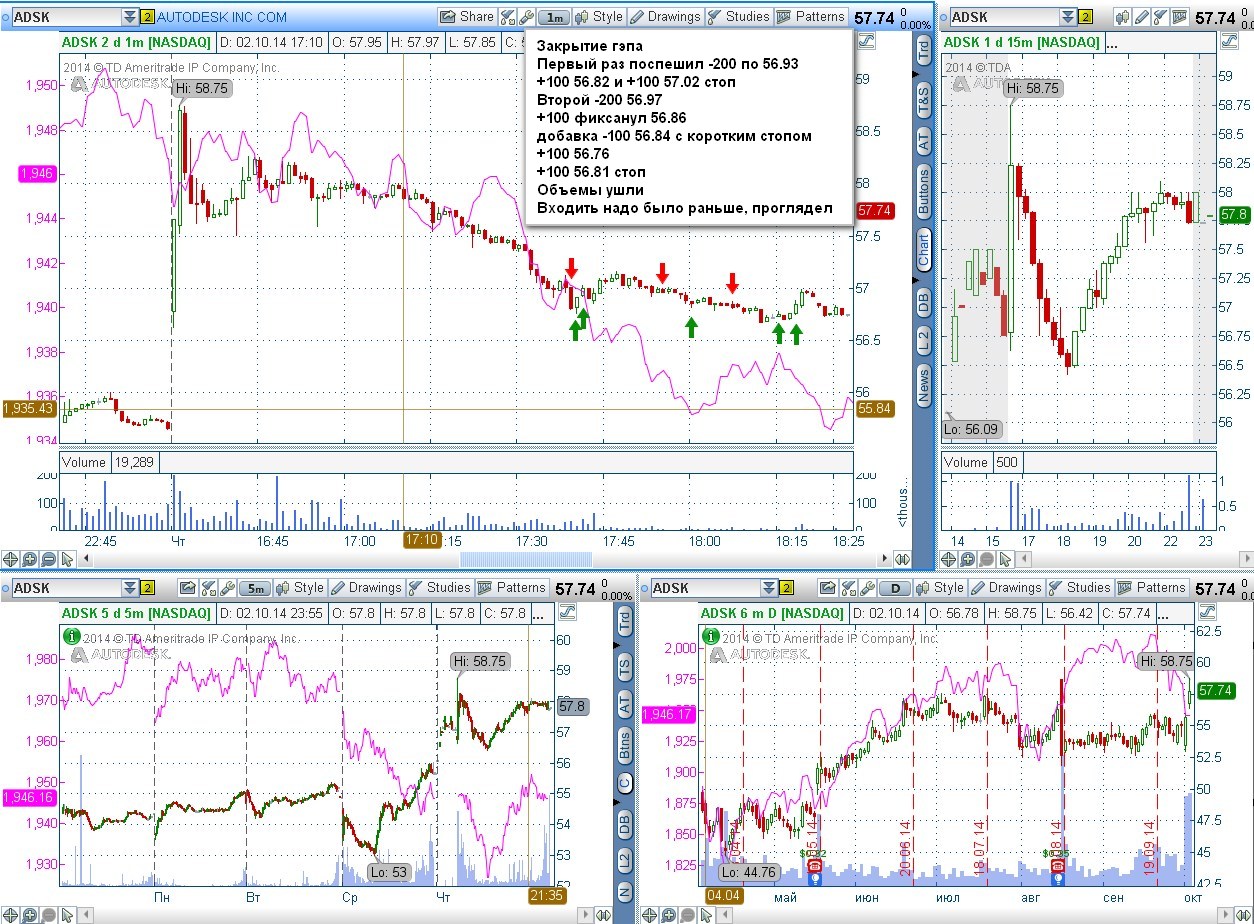The image size is (1254, 924).
Task: Open Studies menu in 5m chart
Action: [440, 588]
